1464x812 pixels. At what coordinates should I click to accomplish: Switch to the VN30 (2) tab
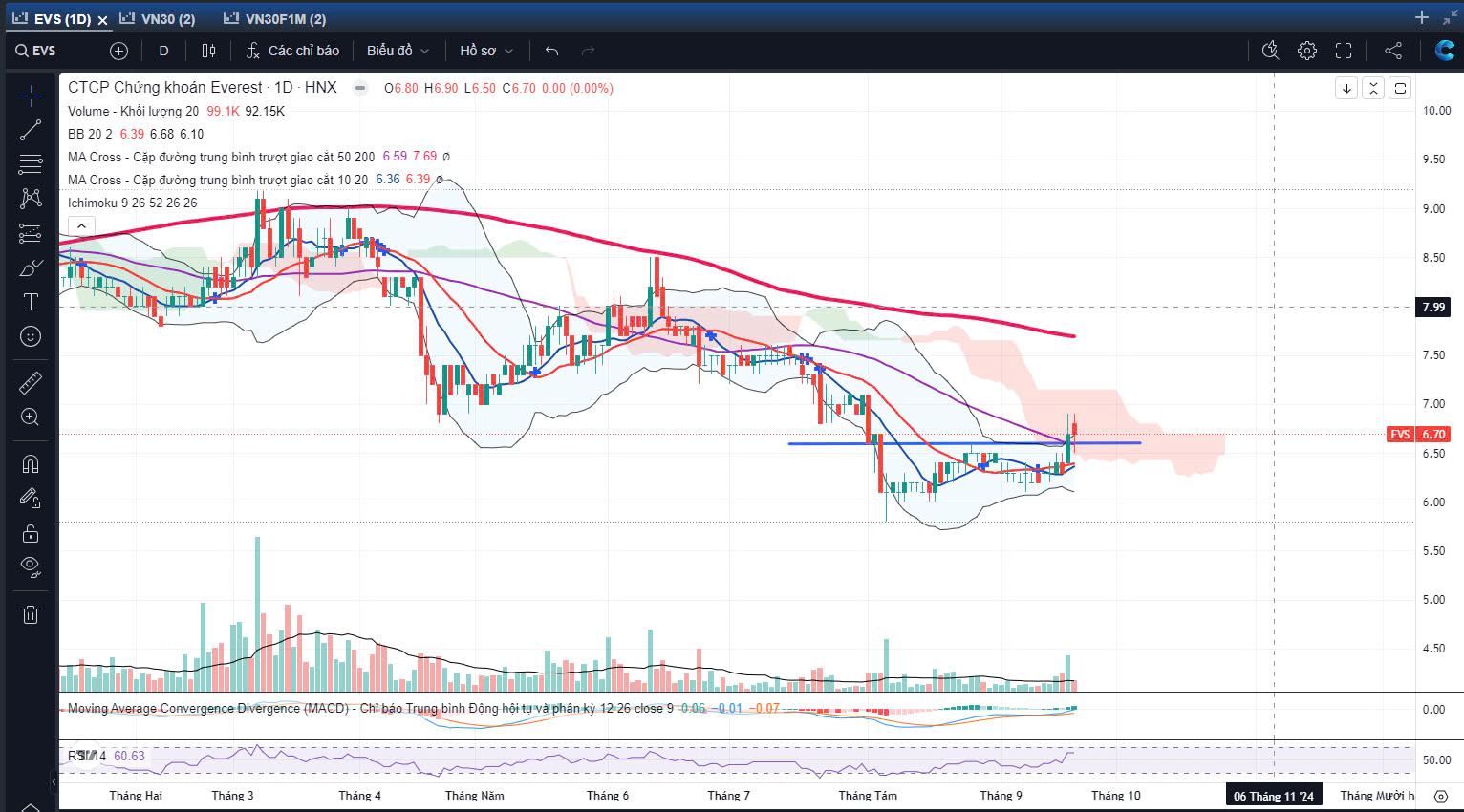[x=158, y=19]
